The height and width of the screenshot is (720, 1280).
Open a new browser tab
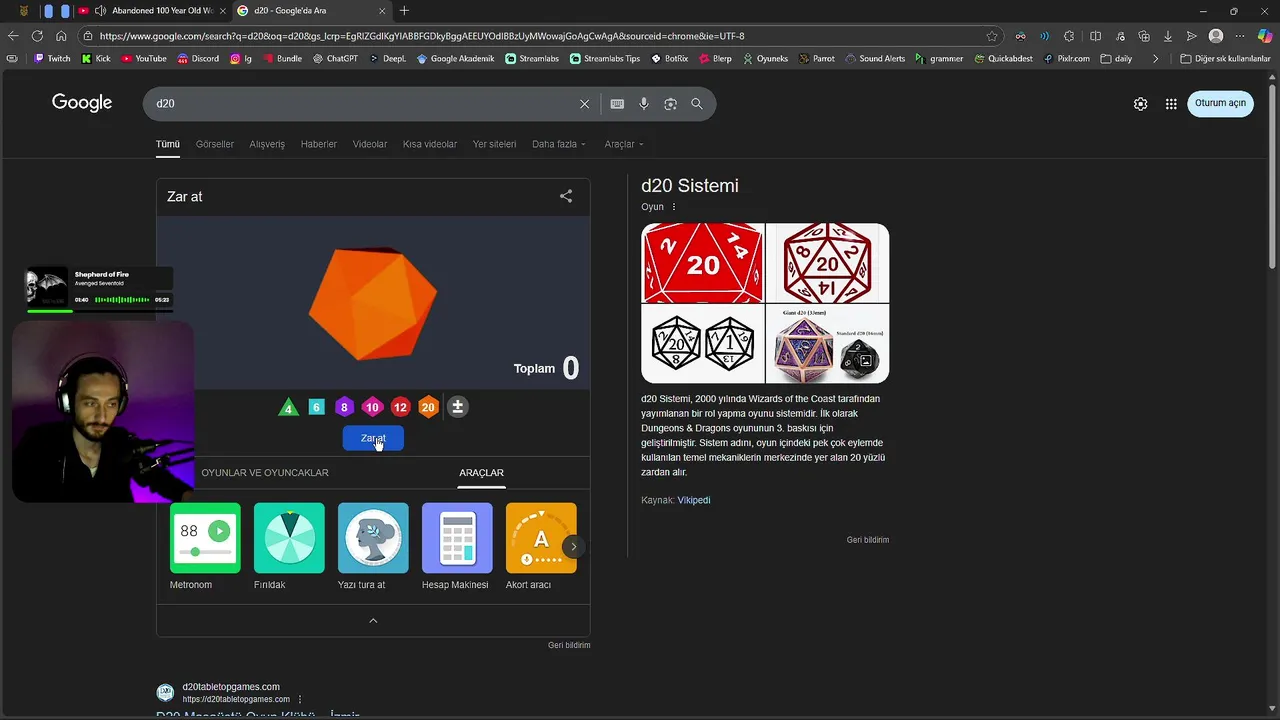[x=404, y=11]
